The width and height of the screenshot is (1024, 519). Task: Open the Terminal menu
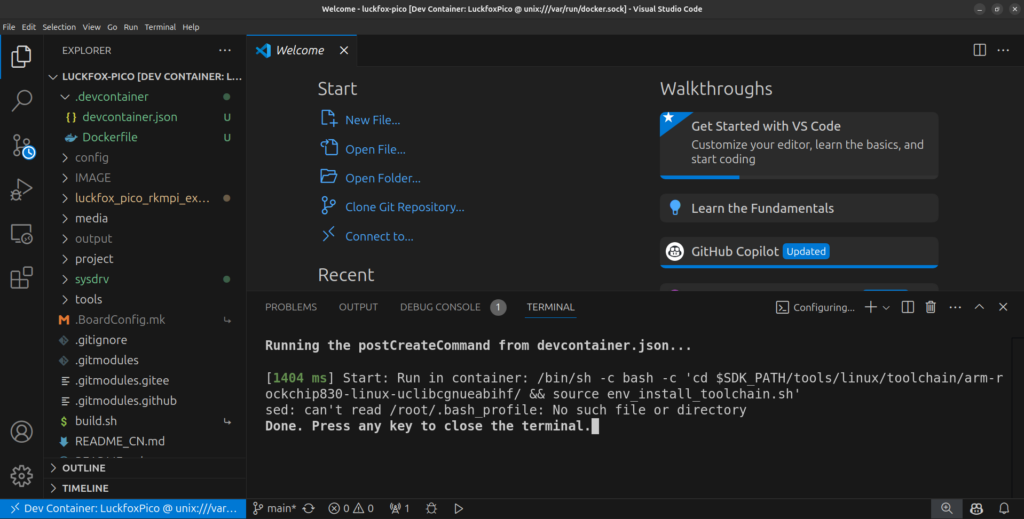click(160, 27)
